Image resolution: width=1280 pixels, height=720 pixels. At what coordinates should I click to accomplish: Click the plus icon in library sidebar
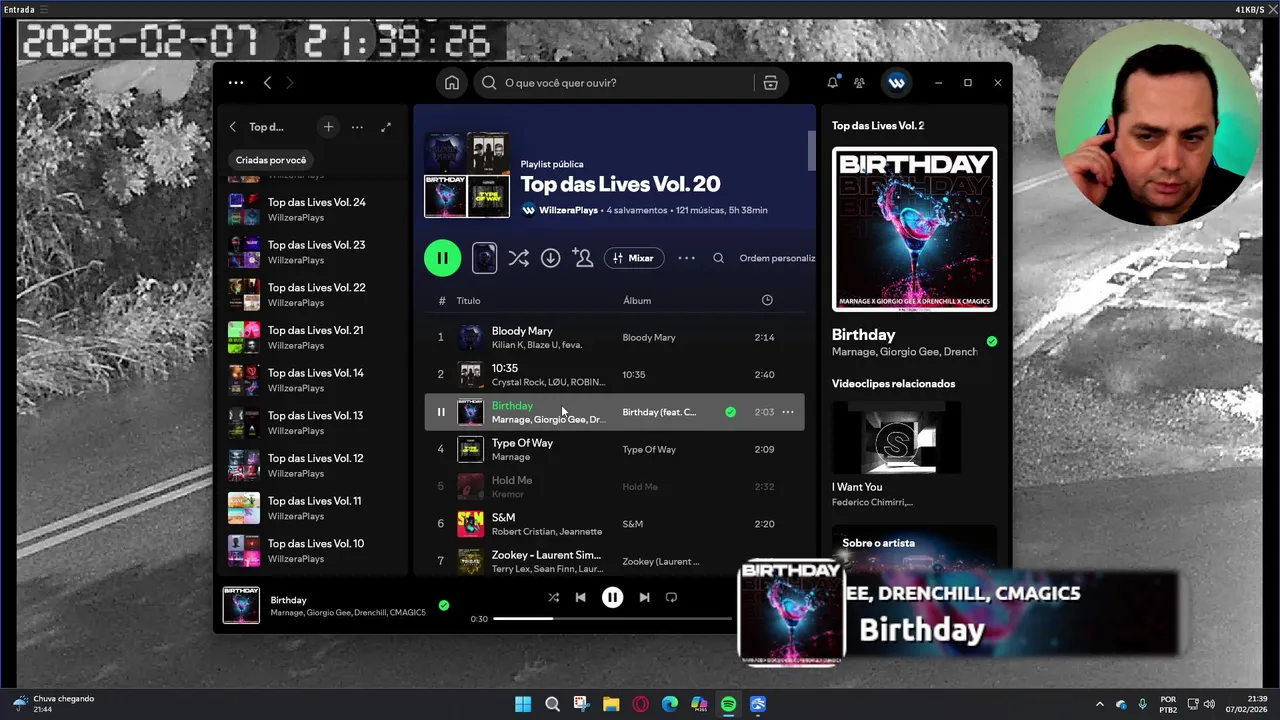(x=328, y=127)
